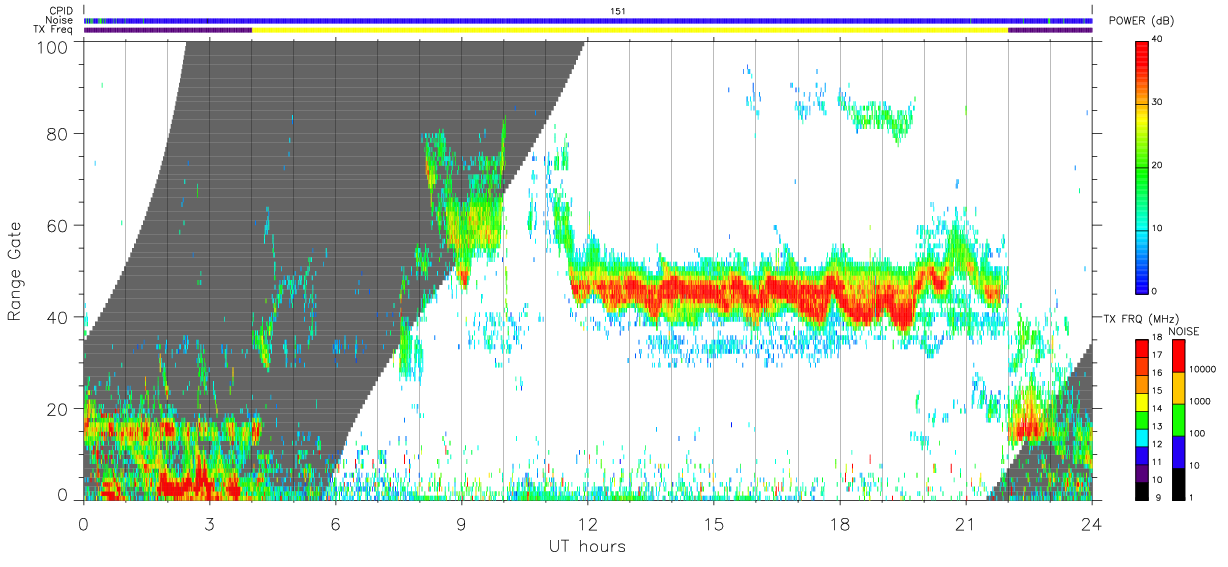This screenshot has height=567, width=1228.
Task: Click the Noise row label
Action: pos(60,20)
